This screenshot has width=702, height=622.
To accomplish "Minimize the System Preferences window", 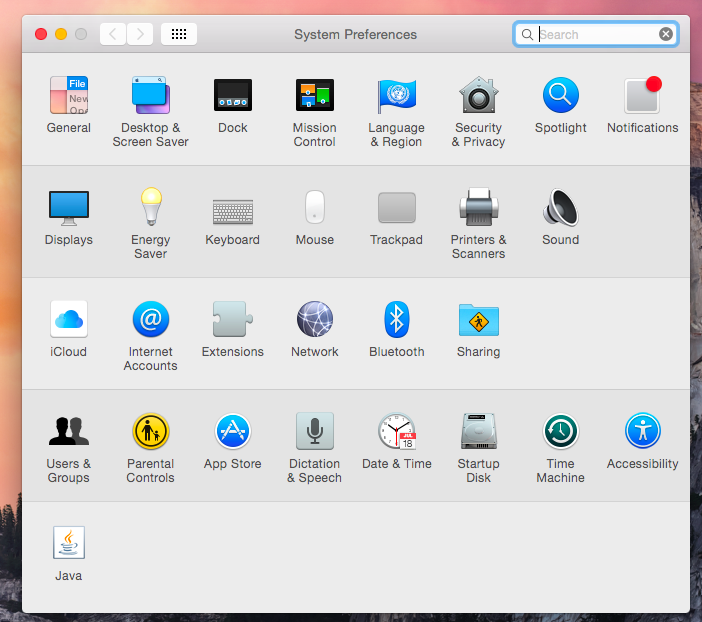I will tap(61, 34).
